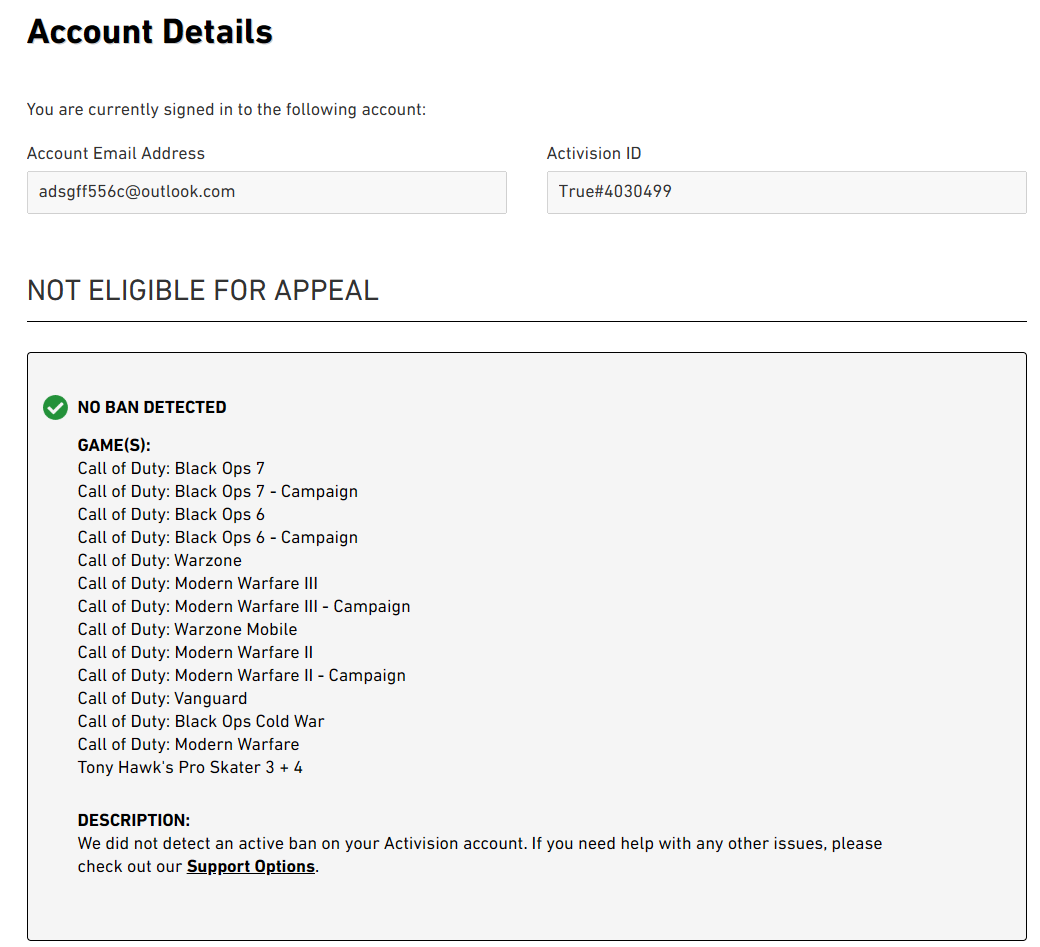Click the Account Details heading
This screenshot has width=1040, height=947.
click(150, 32)
